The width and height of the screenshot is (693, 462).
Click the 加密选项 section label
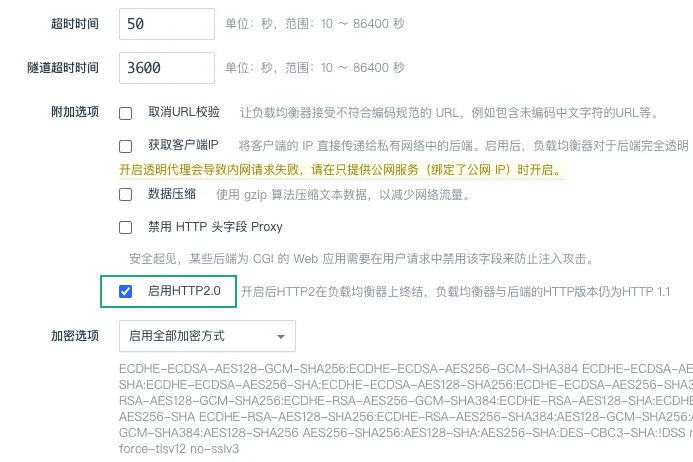pos(75,335)
